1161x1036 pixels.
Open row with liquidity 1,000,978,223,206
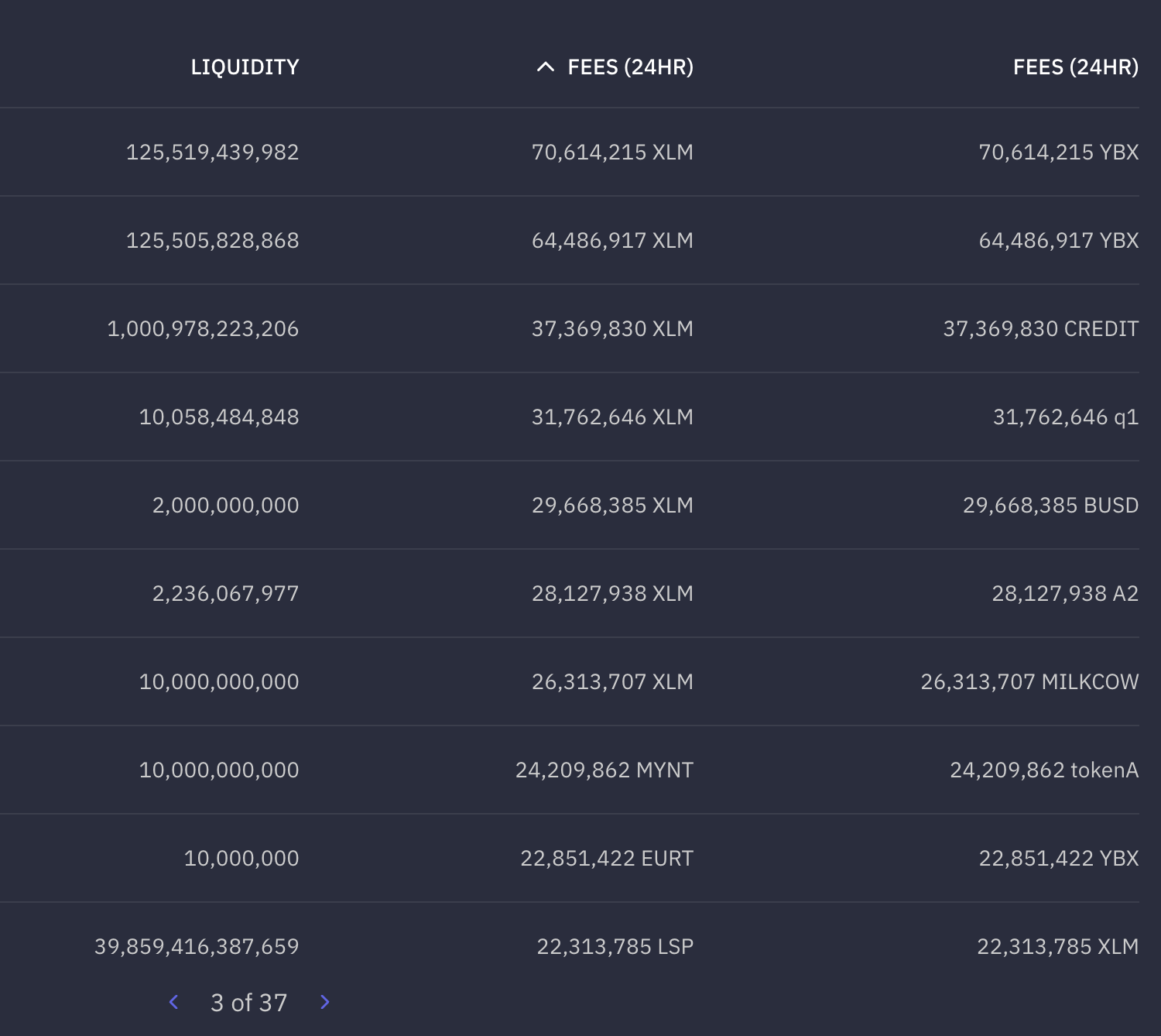[570, 328]
